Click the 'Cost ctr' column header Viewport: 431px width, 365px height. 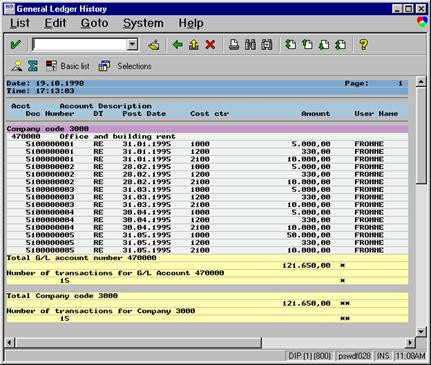pos(210,114)
